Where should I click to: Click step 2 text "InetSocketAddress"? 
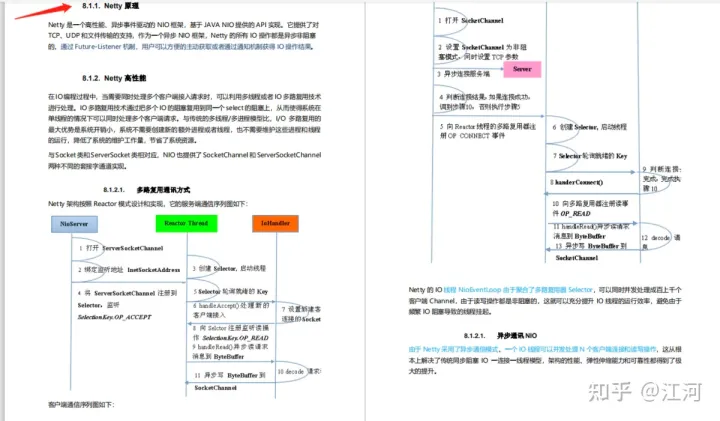[153, 270]
